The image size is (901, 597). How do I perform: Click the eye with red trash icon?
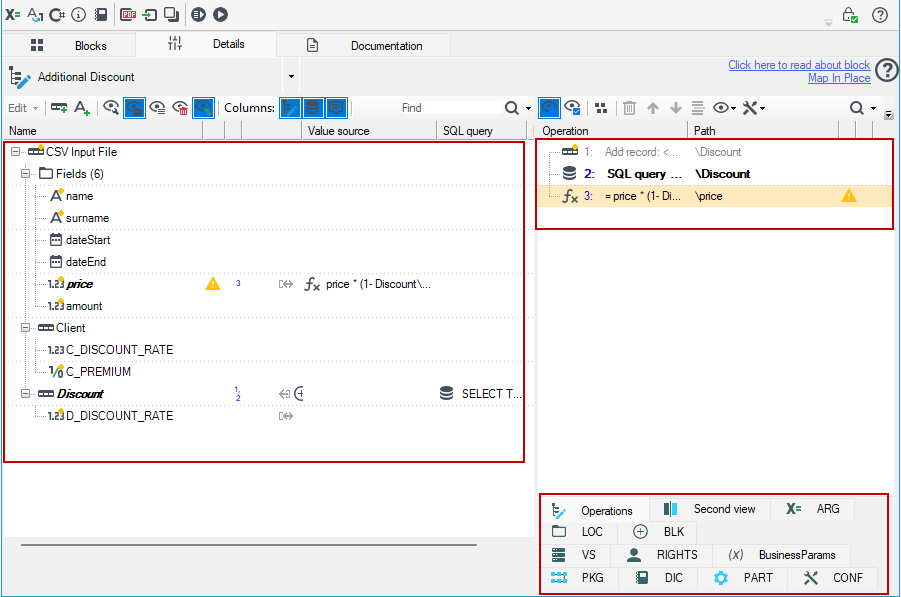click(180, 108)
